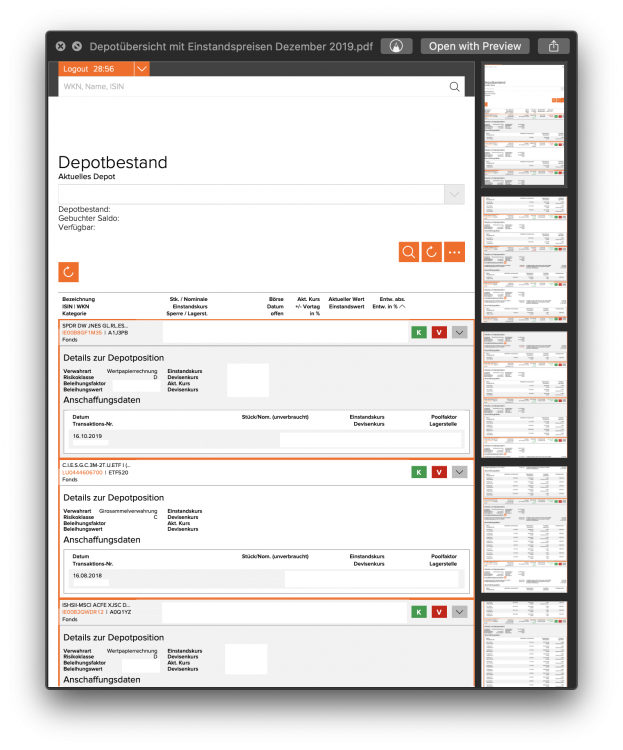Click the orange refresh button beside search
623x750 pixels.
pyautogui.click(x=431, y=252)
